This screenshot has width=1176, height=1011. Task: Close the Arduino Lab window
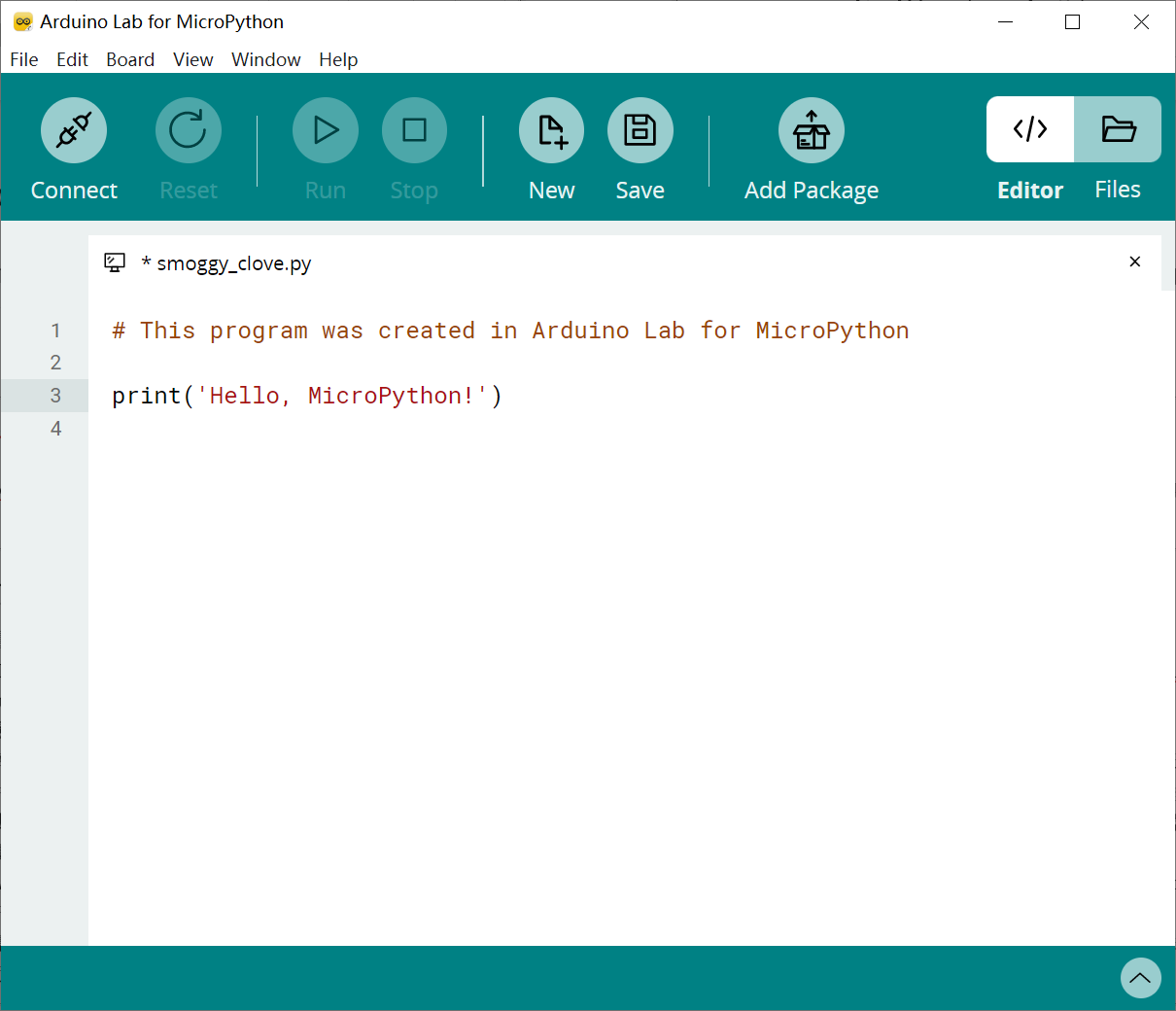point(1142,21)
